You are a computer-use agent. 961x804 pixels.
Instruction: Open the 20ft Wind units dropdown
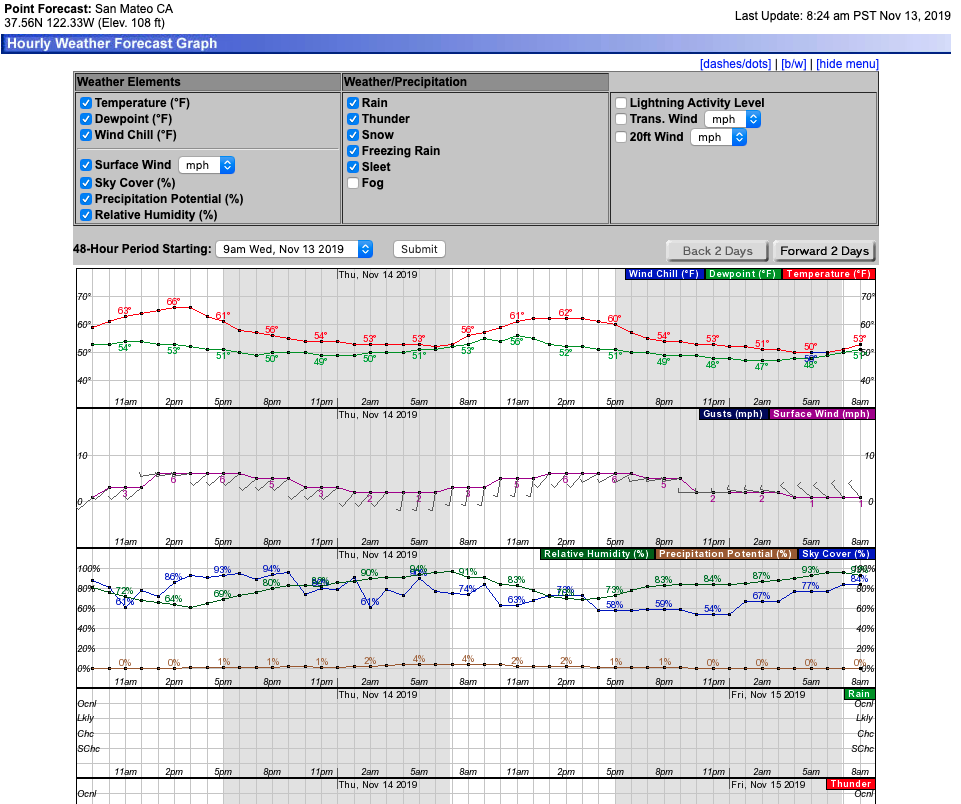coord(718,137)
